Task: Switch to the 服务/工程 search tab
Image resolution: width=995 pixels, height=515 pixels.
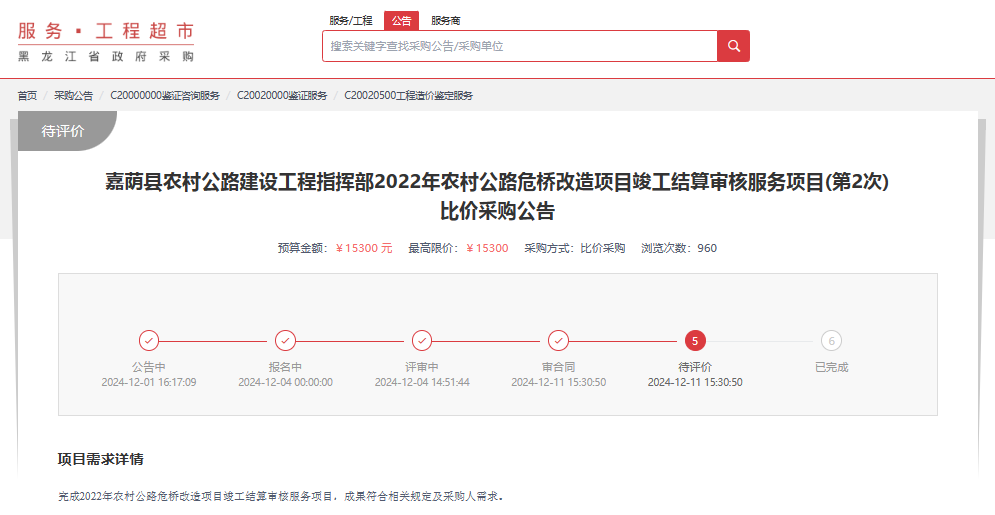Action: [351, 21]
